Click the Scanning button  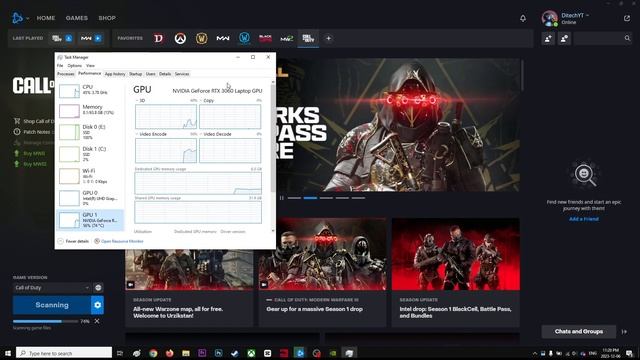point(52,305)
